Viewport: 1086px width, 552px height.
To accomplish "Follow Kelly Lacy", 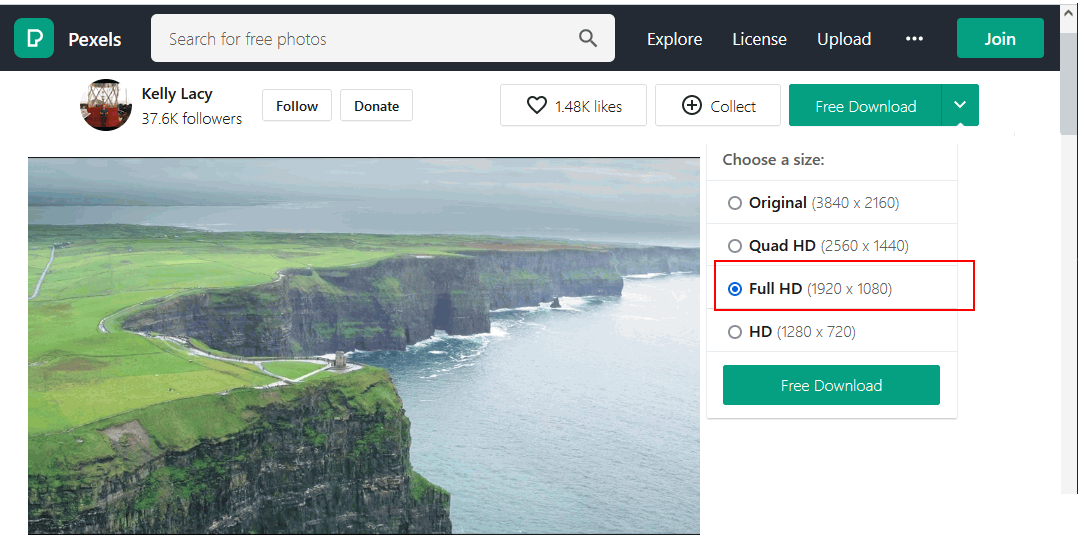I will 297,106.
